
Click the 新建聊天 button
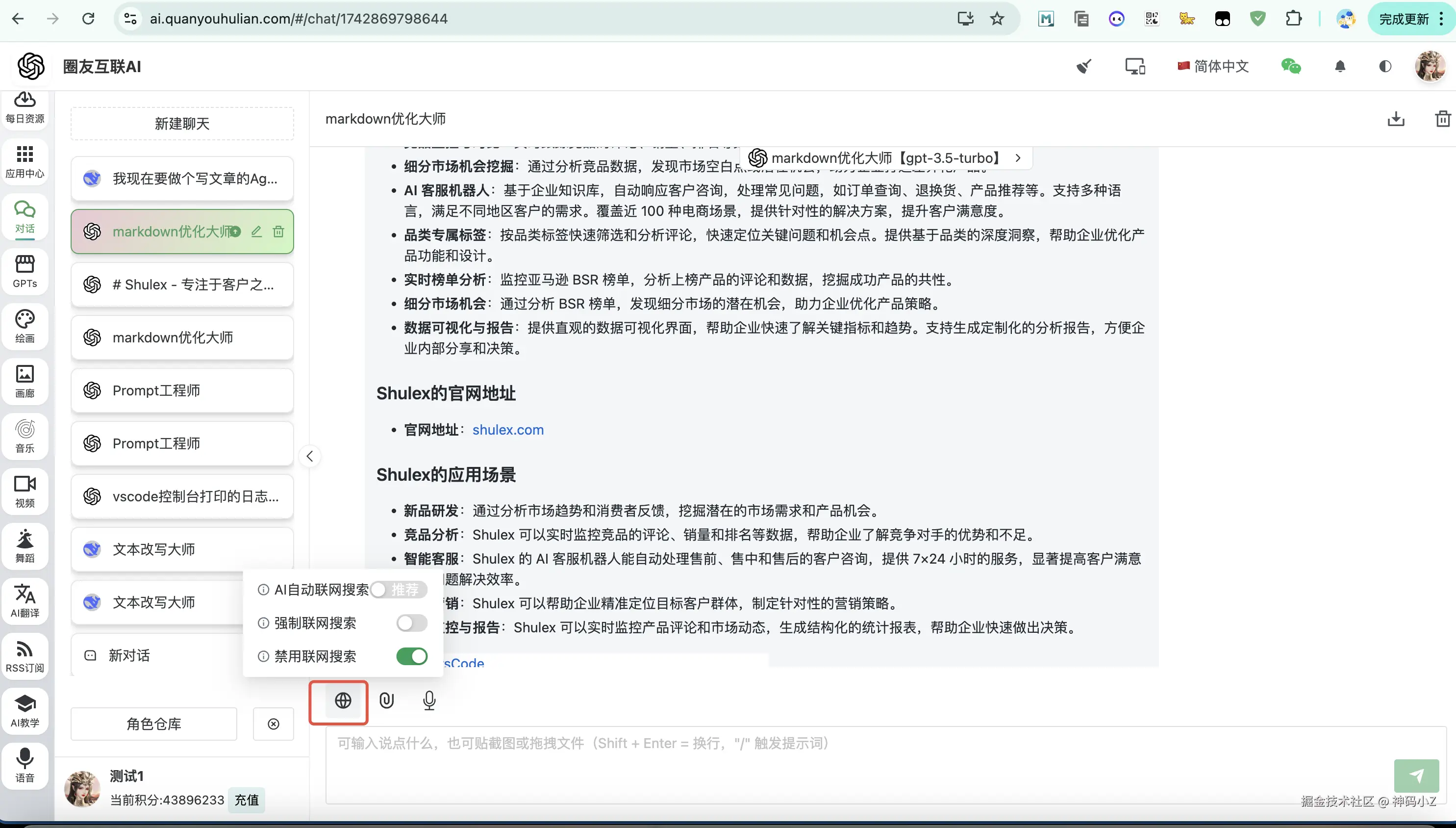click(182, 124)
